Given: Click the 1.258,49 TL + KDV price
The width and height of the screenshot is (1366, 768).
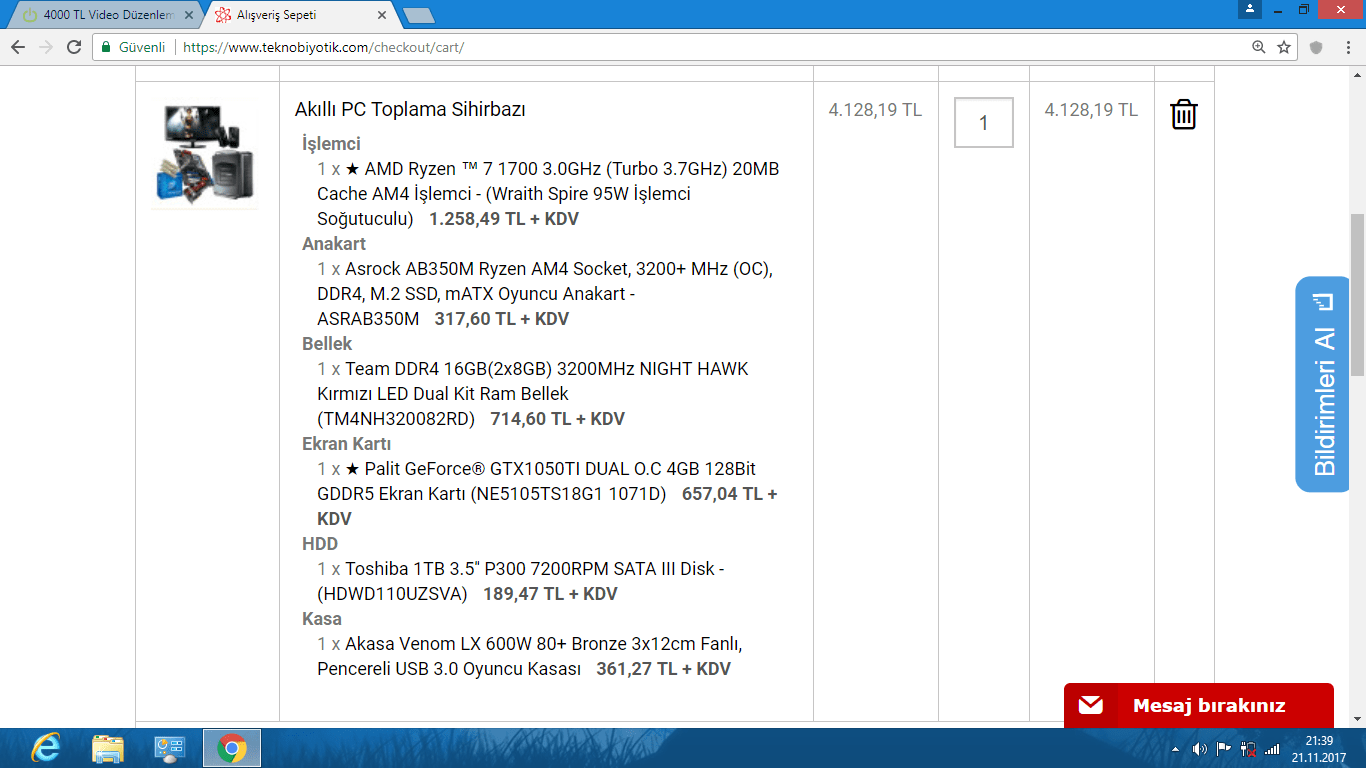Looking at the screenshot, I should pos(504,219).
